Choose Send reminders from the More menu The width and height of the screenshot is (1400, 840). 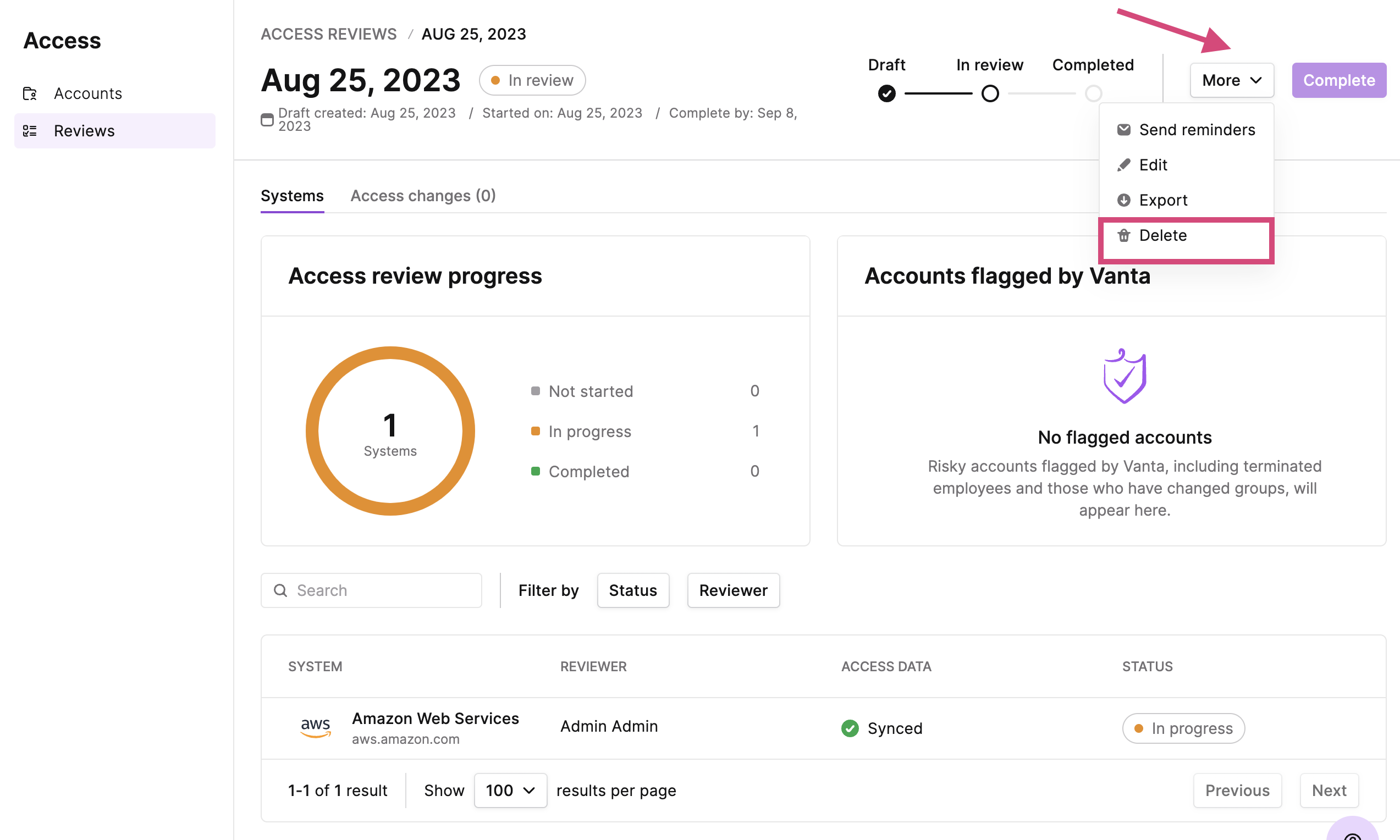1186,130
